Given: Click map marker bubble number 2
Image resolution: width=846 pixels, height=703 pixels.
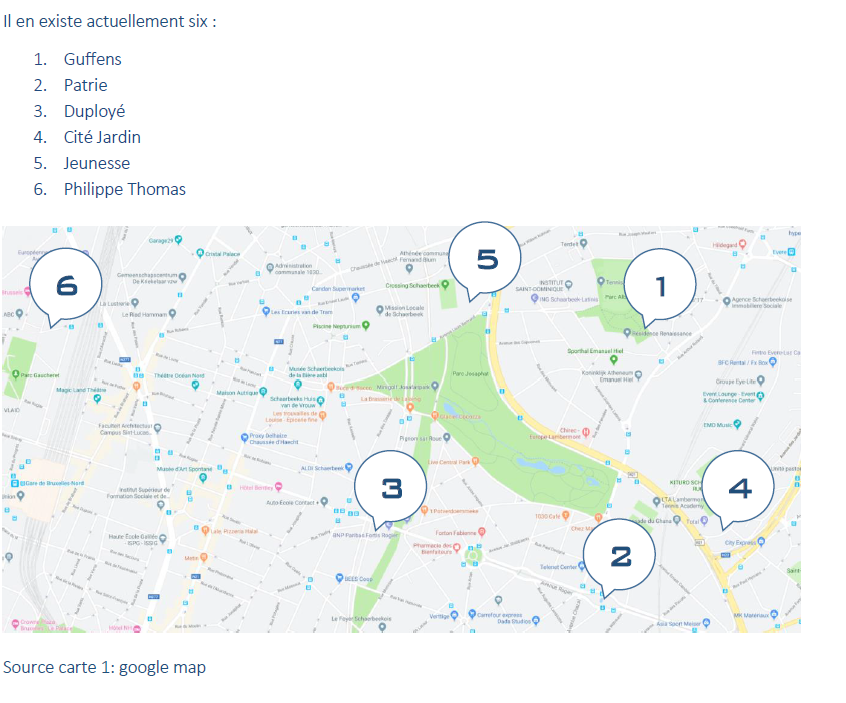Looking at the screenshot, I should pyautogui.click(x=620, y=554).
